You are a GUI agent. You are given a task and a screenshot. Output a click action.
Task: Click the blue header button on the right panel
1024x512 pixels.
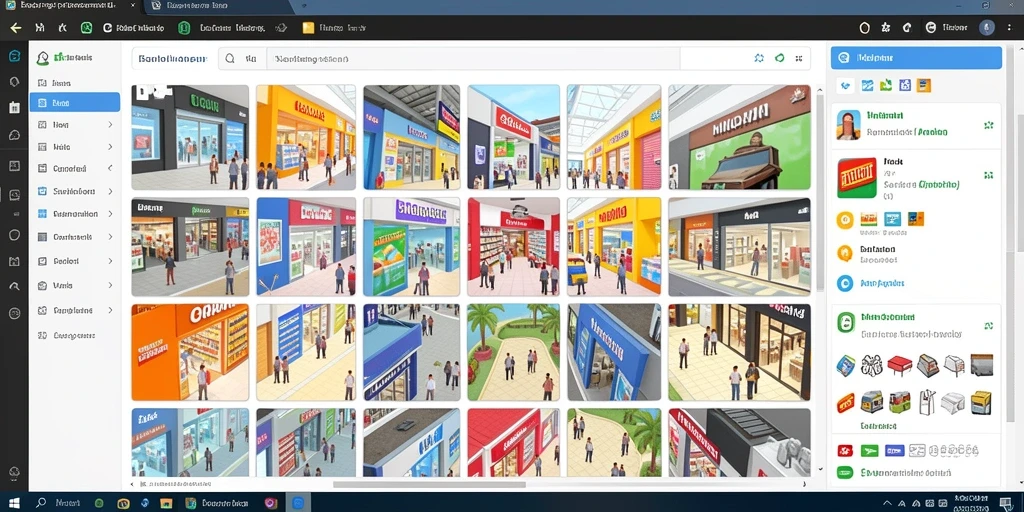(916, 57)
